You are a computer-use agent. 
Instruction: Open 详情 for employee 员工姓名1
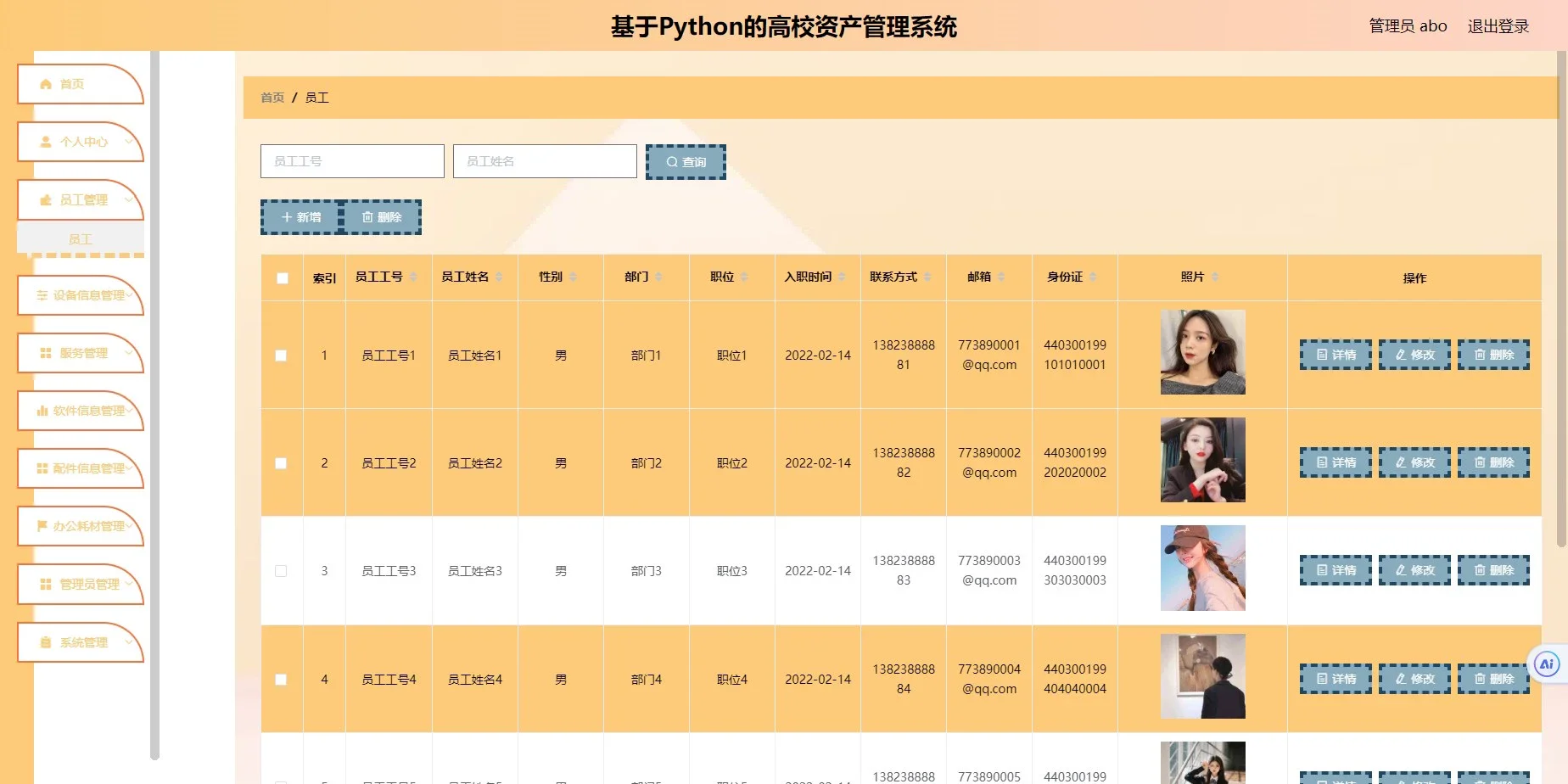click(x=1335, y=355)
